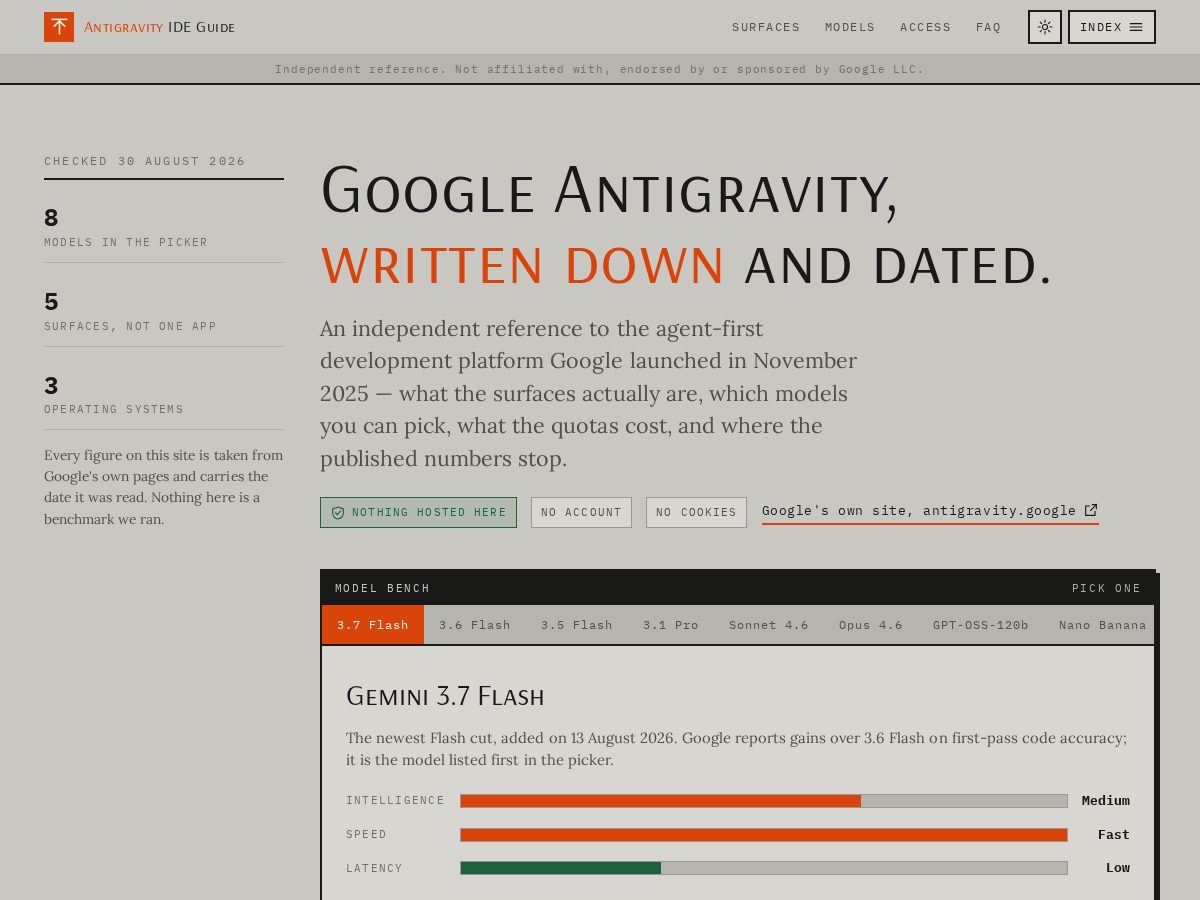Image resolution: width=1200 pixels, height=900 pixels.
Task: Open ACCESS section from navigation
Action: coord(926,27)
